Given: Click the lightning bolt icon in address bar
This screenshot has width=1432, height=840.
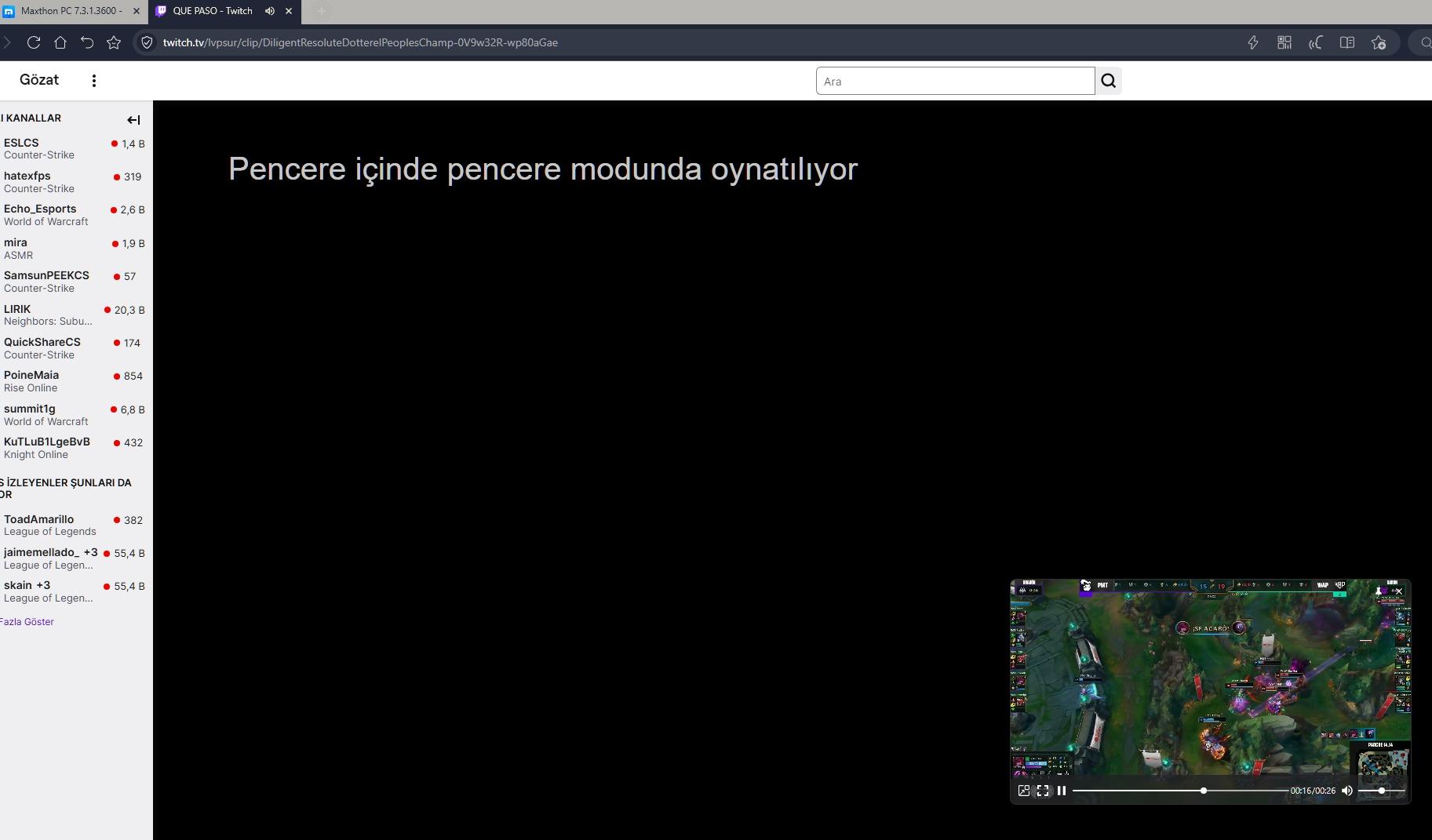Looking at the screenshot, I should pos(1253,42).
